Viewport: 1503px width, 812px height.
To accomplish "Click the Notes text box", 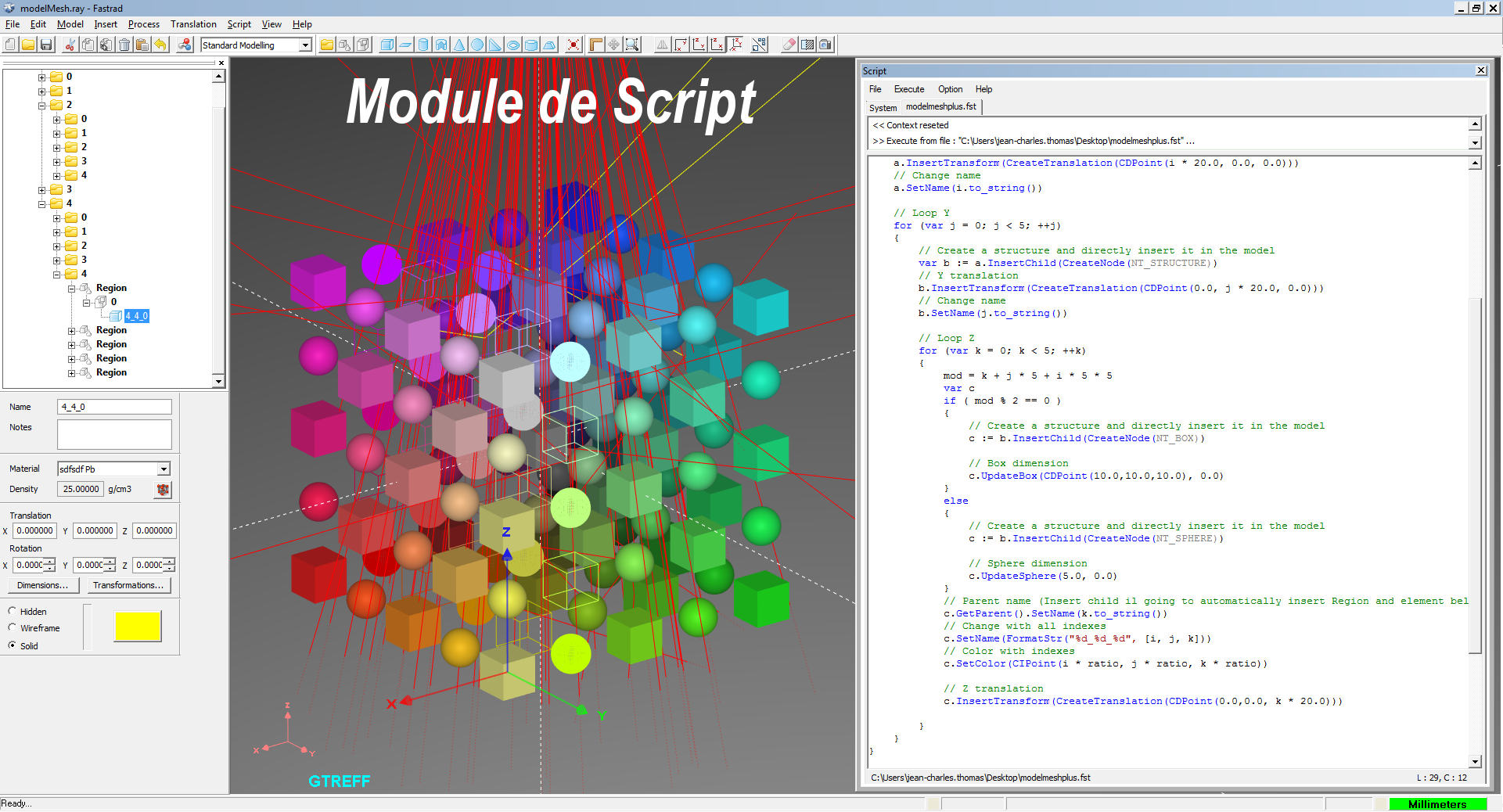I will (114, 435).
